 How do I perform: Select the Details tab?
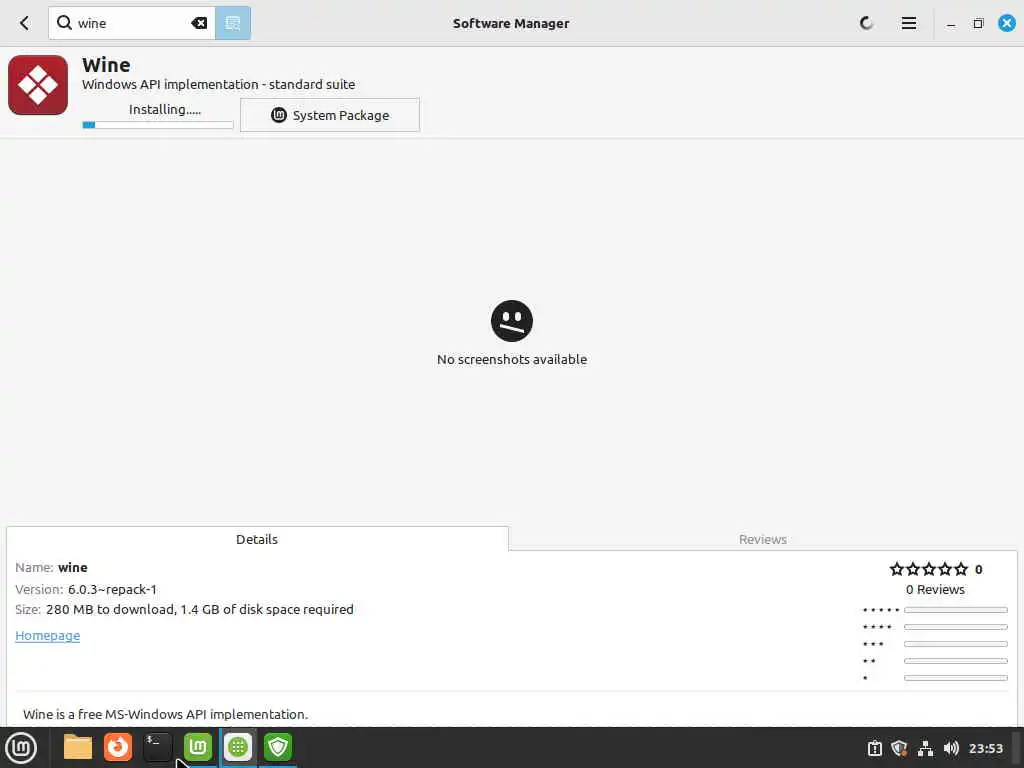[257, 539]
